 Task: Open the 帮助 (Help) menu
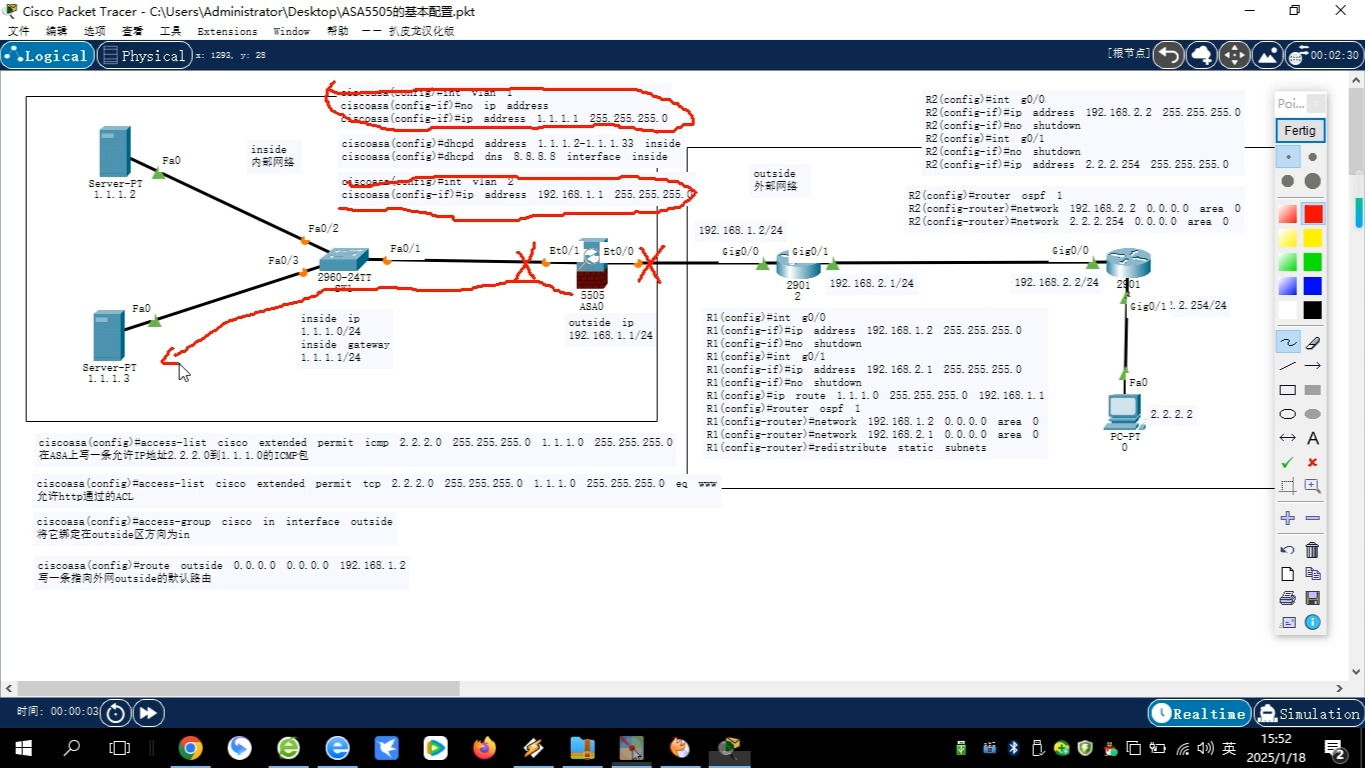(x=337, y=31)
